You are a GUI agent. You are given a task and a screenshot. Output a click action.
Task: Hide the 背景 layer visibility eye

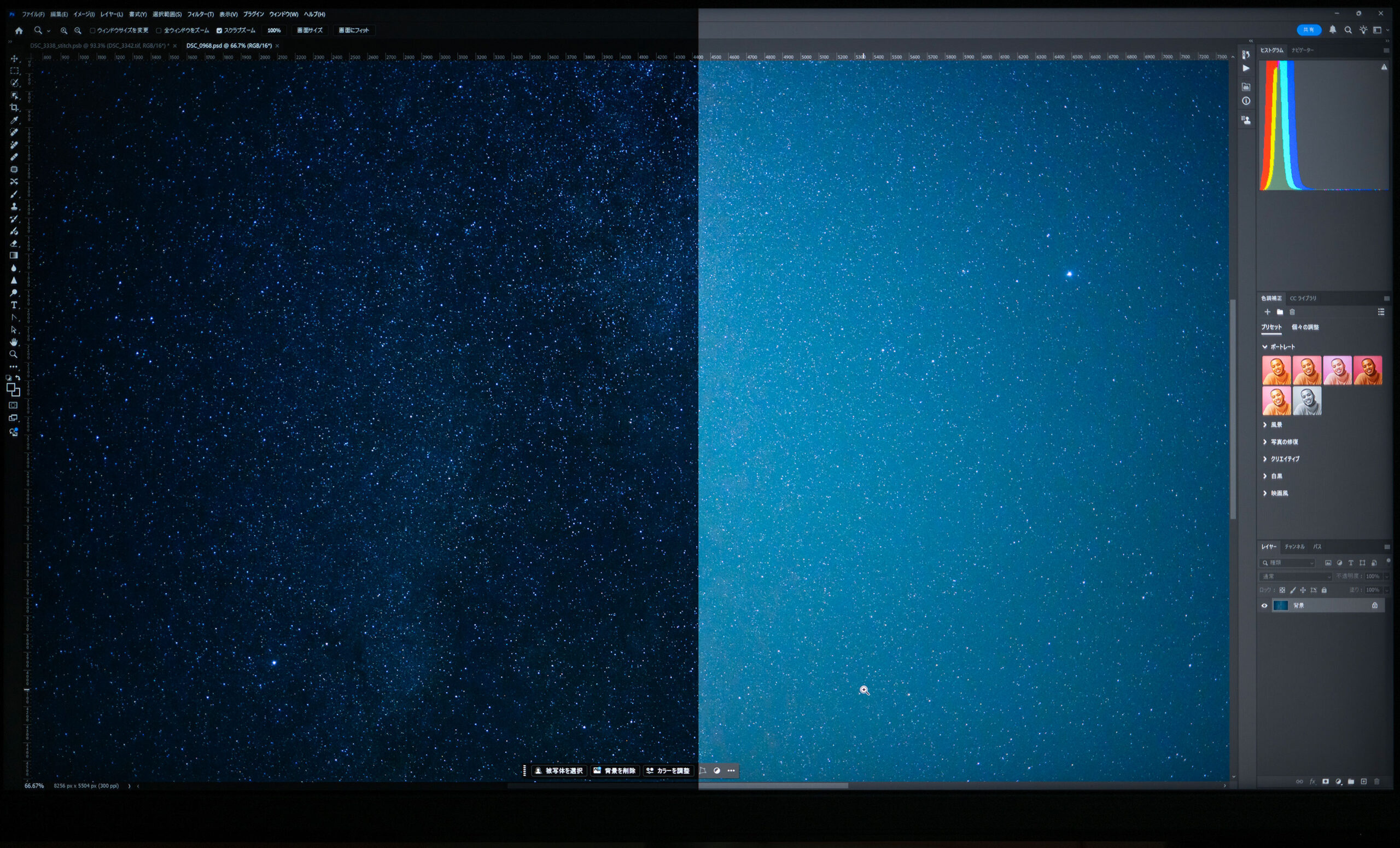(x=1264, y=605)
